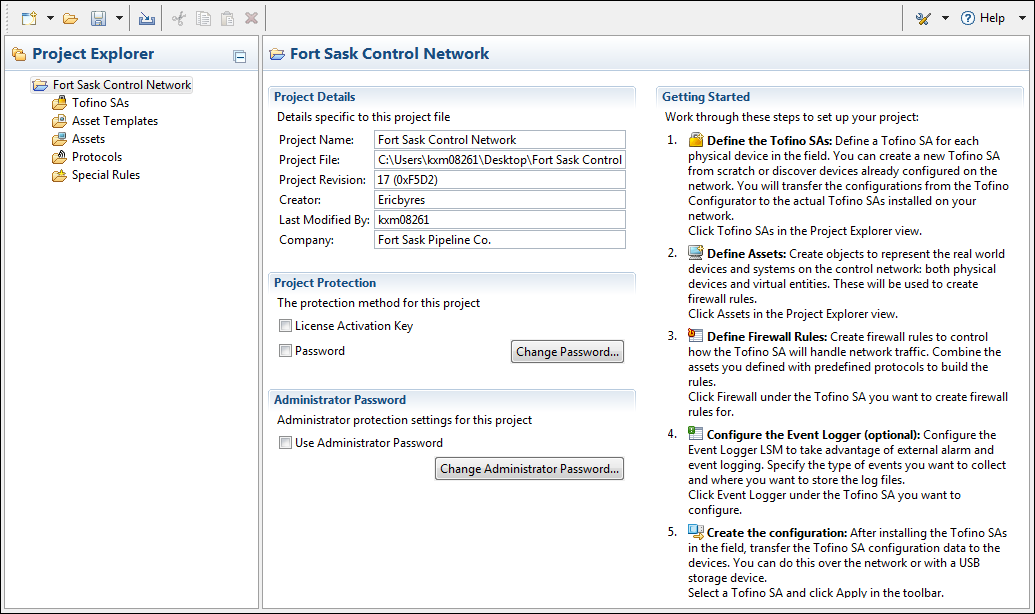Select Tofino SAs in Project Explorer
The width and height of the screenshot is (1035, 614).
coord(90,103)
